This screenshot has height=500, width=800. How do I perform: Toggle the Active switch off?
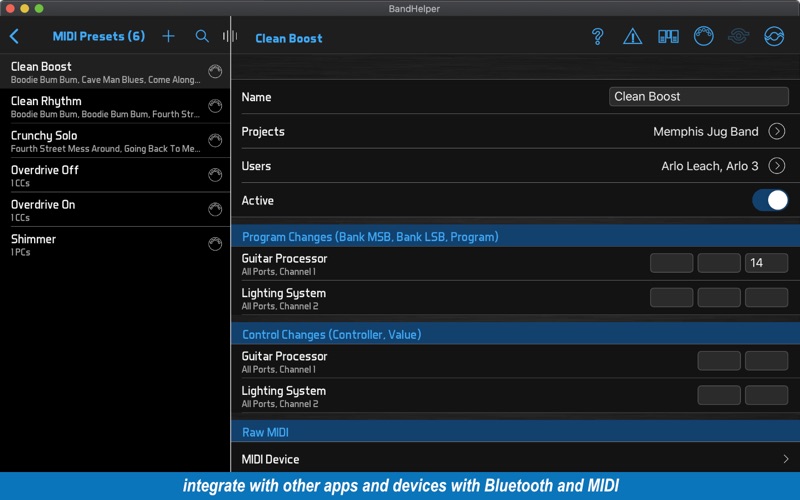[x=770, y=201]
